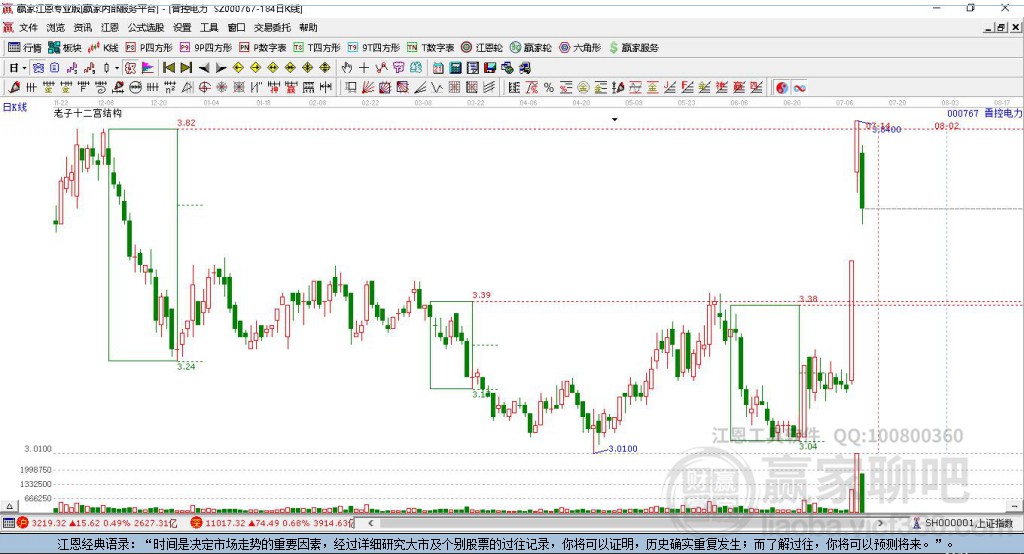Open the 赢家轮 wheel tool
The width and height of the screenshot is (1024, 554).
click(x=531, y=48)
